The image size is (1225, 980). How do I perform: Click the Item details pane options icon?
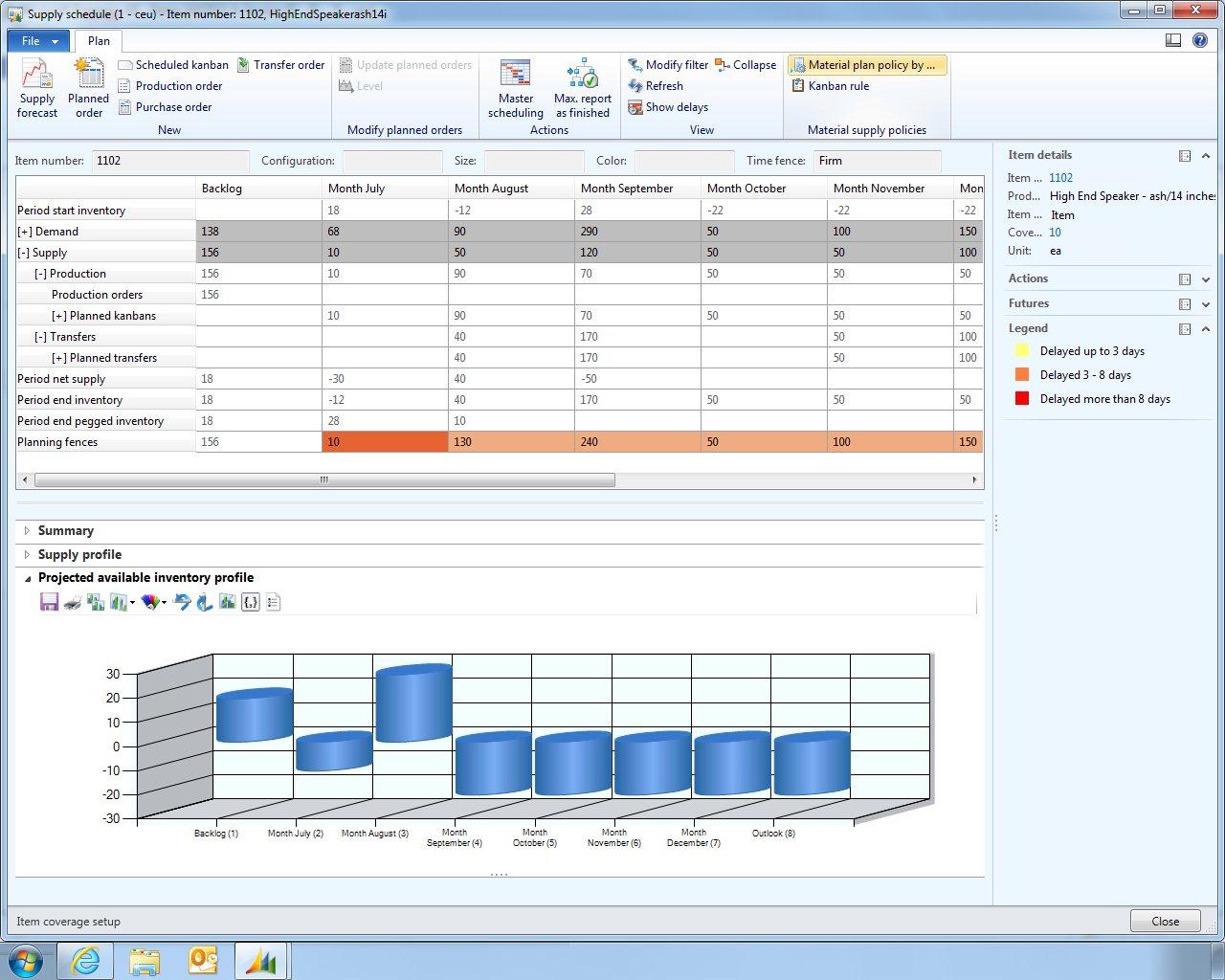[x=1185, y=155]
